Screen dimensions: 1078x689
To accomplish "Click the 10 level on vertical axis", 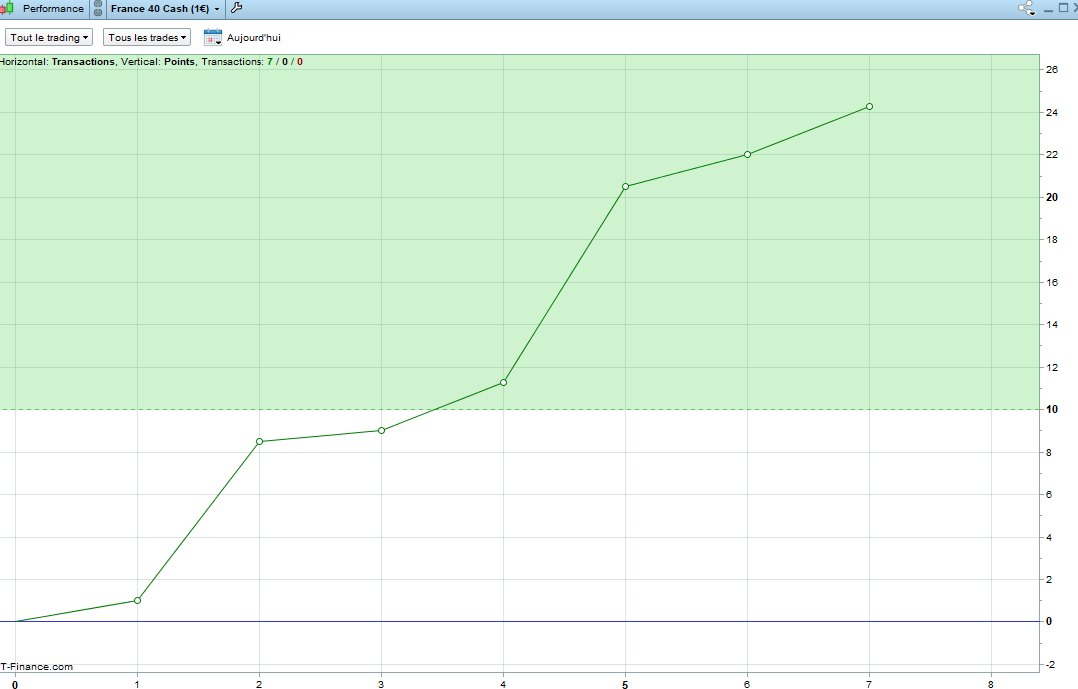I will click(x=1052, y=409).
